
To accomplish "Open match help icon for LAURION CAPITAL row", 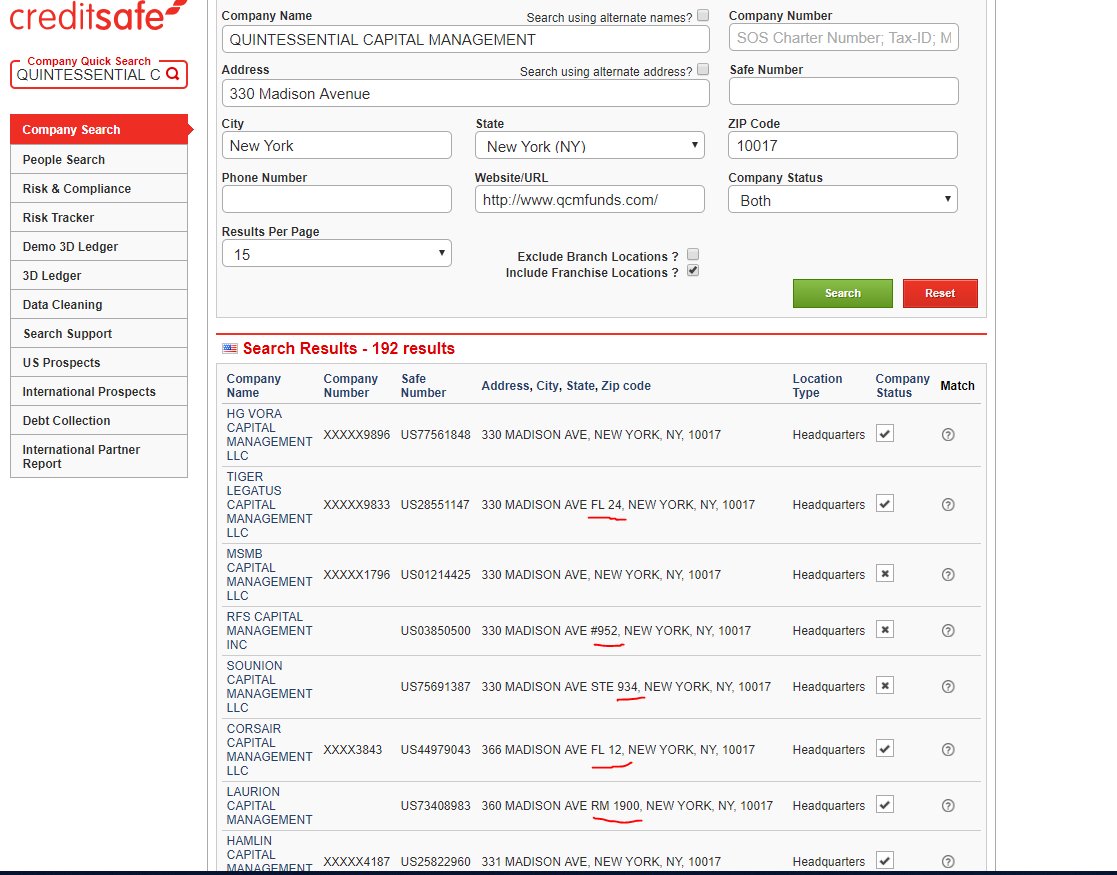I will click(947, 806).
